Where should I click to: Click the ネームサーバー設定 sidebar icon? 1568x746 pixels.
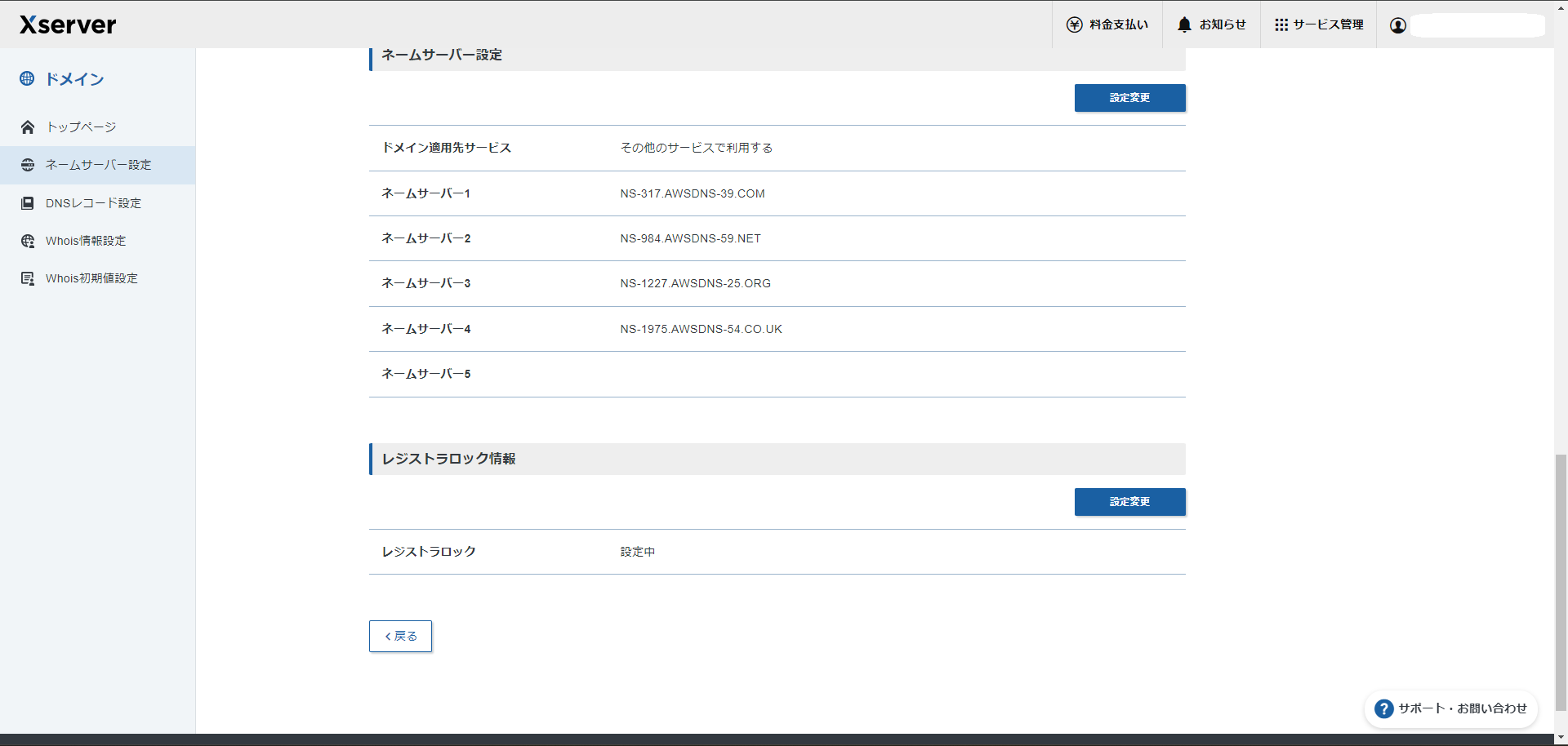pos(28,165)
